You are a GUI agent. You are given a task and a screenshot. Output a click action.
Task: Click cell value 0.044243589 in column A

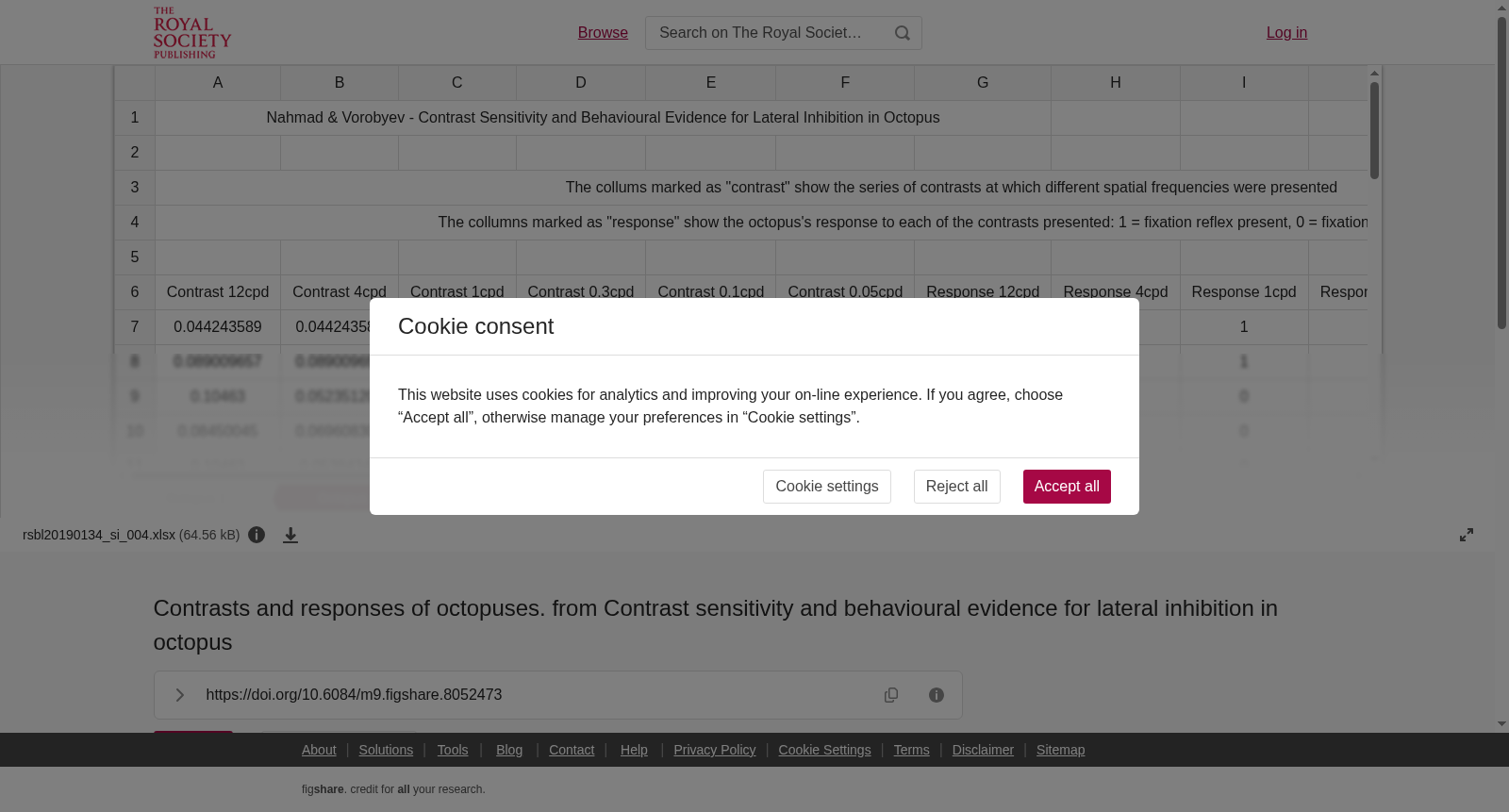[x=218, y=327]
